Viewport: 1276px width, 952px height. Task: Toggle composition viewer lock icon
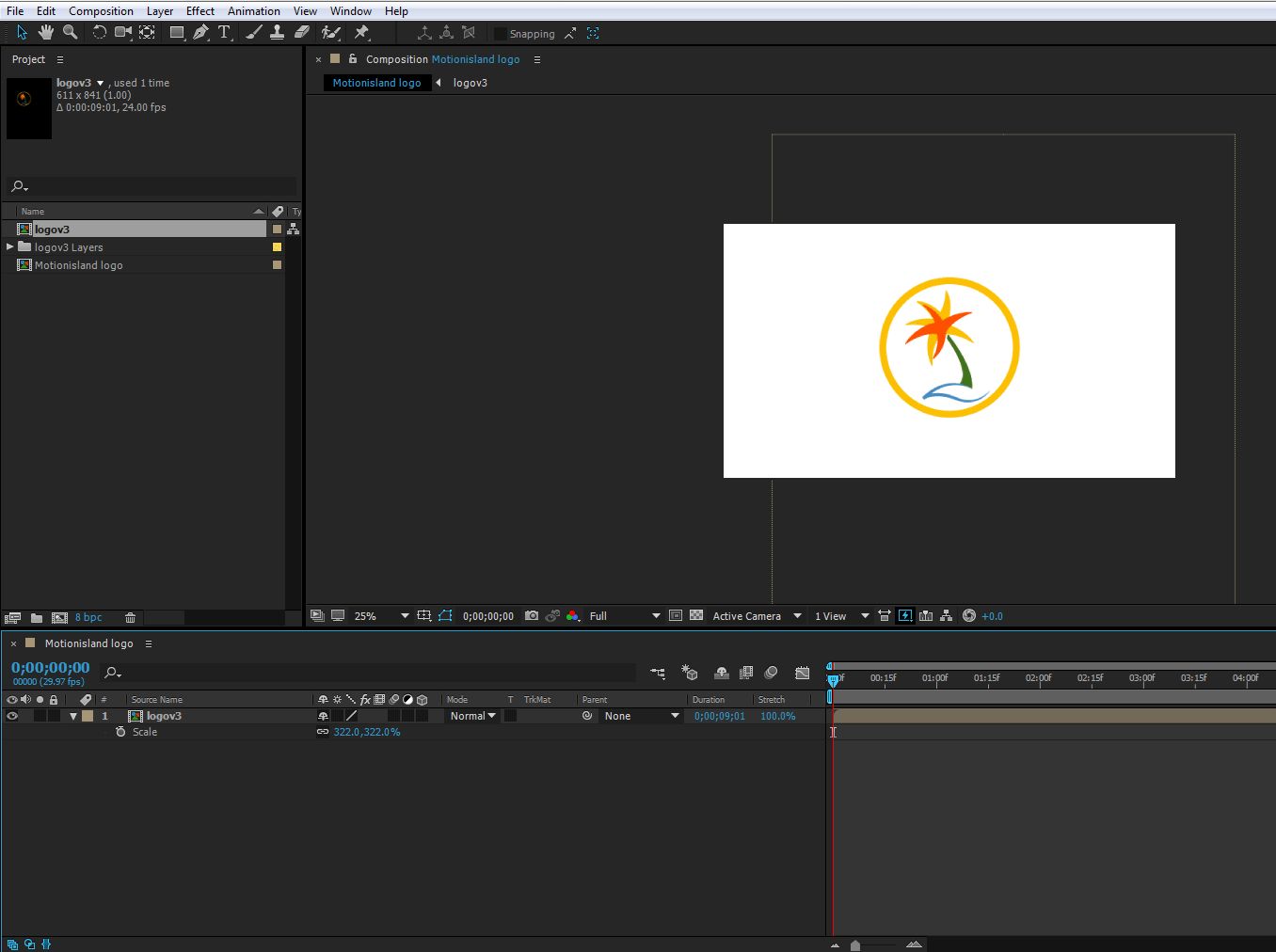[x=353, y=58]
